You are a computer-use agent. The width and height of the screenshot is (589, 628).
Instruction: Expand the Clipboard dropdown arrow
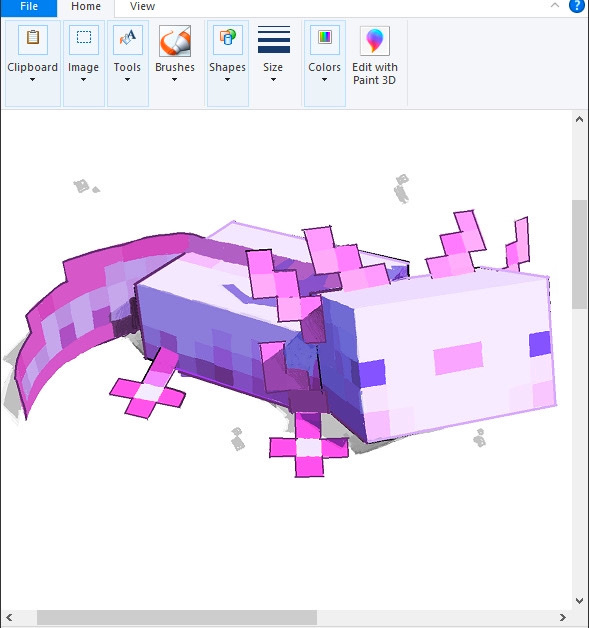tap(32, 79)
